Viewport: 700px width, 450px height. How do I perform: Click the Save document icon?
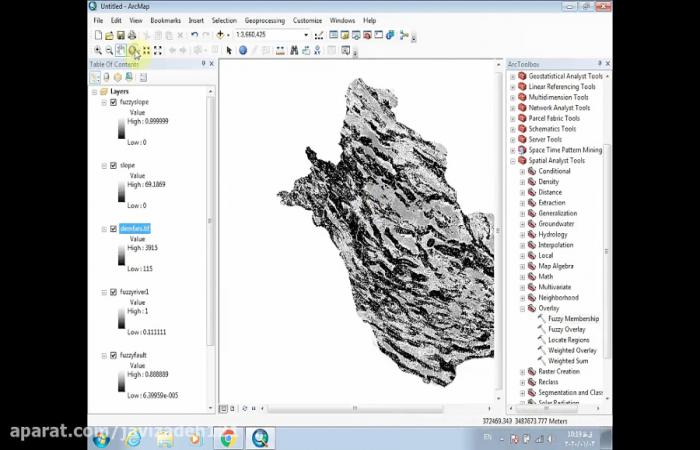[x=119, y=35]
